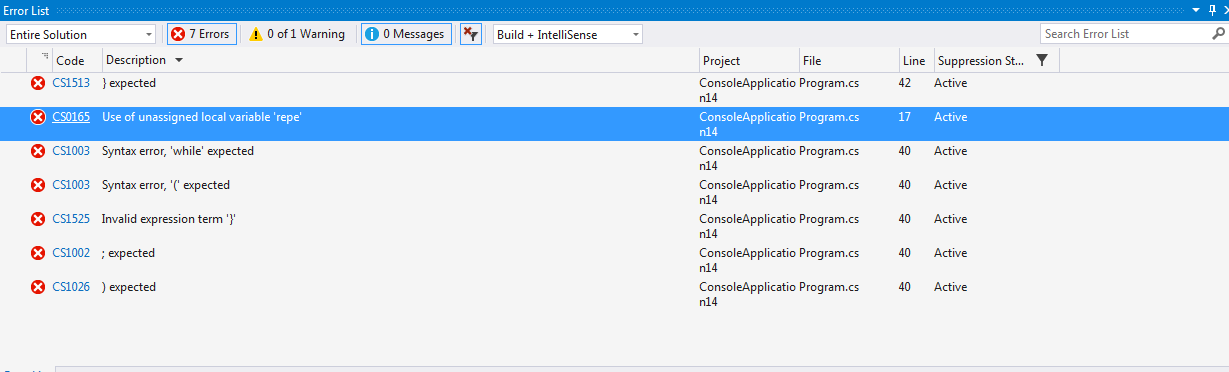
Task: Open the CS1525 error code link
Action: [71, 219]
